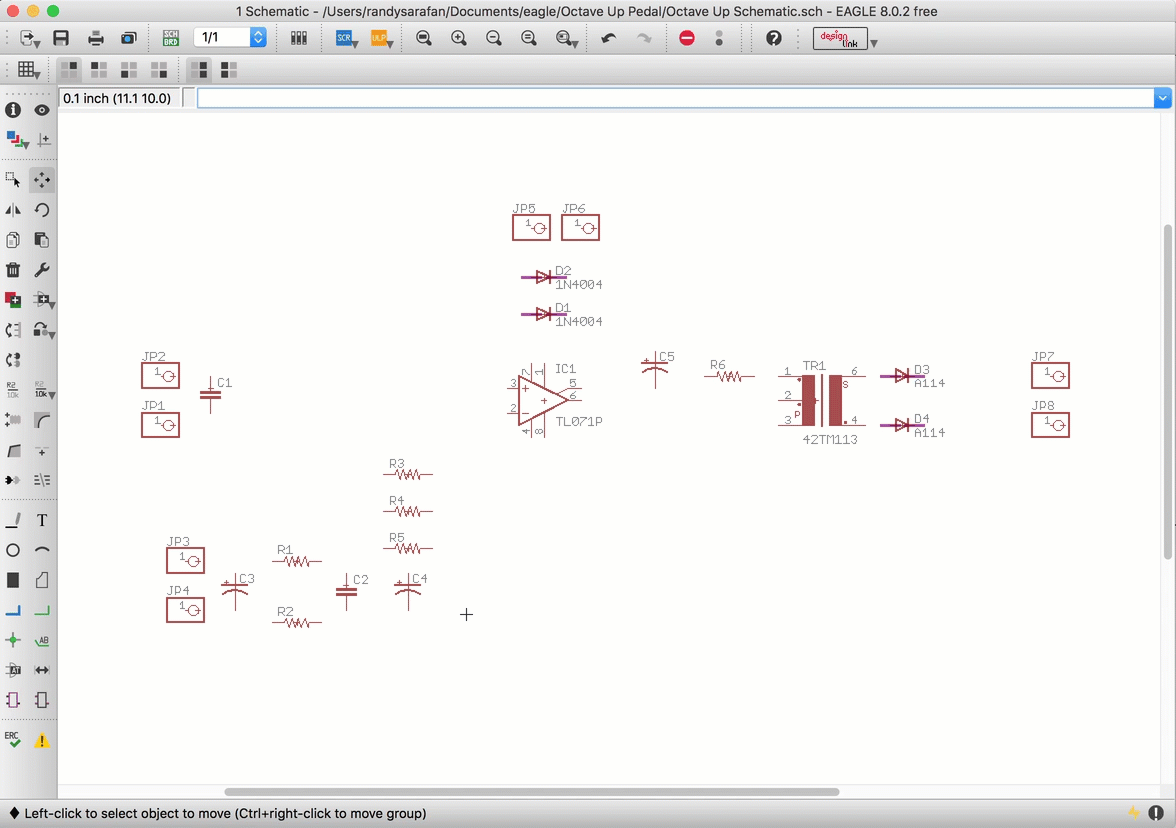Toggle the Show eye tool
Screen dimensions: 1176x828
[42, 110]
